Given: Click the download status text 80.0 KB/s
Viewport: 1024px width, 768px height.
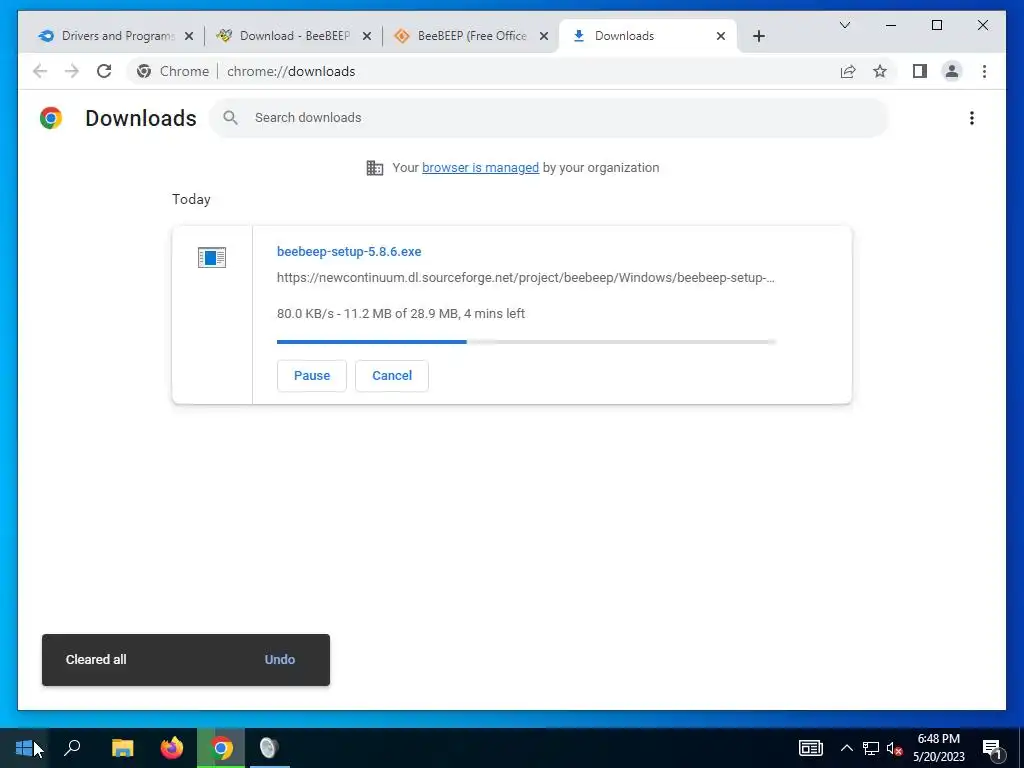Looking at the screenshot, I should click(400, 313).
